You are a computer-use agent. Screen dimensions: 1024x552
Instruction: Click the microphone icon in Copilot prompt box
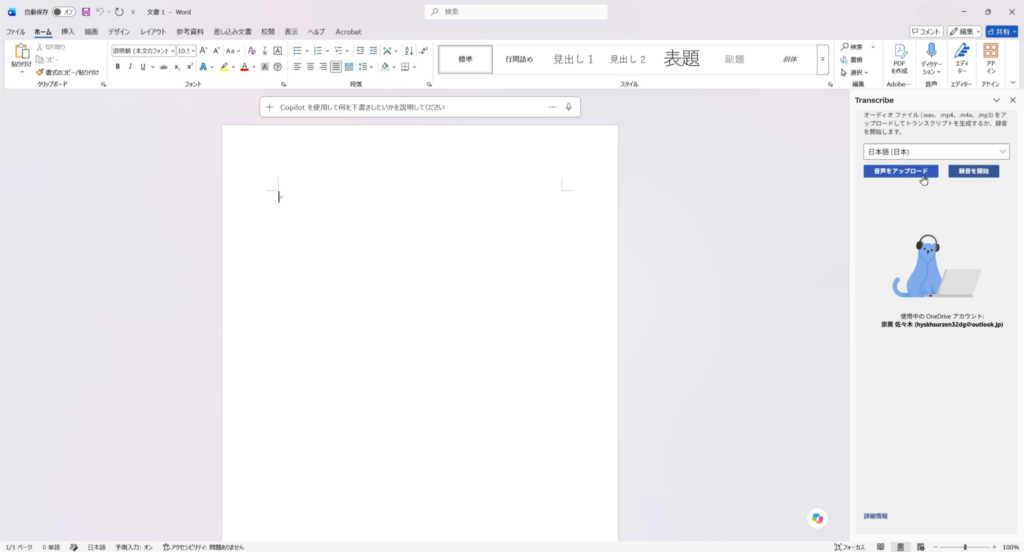click(x=568, y=107)
